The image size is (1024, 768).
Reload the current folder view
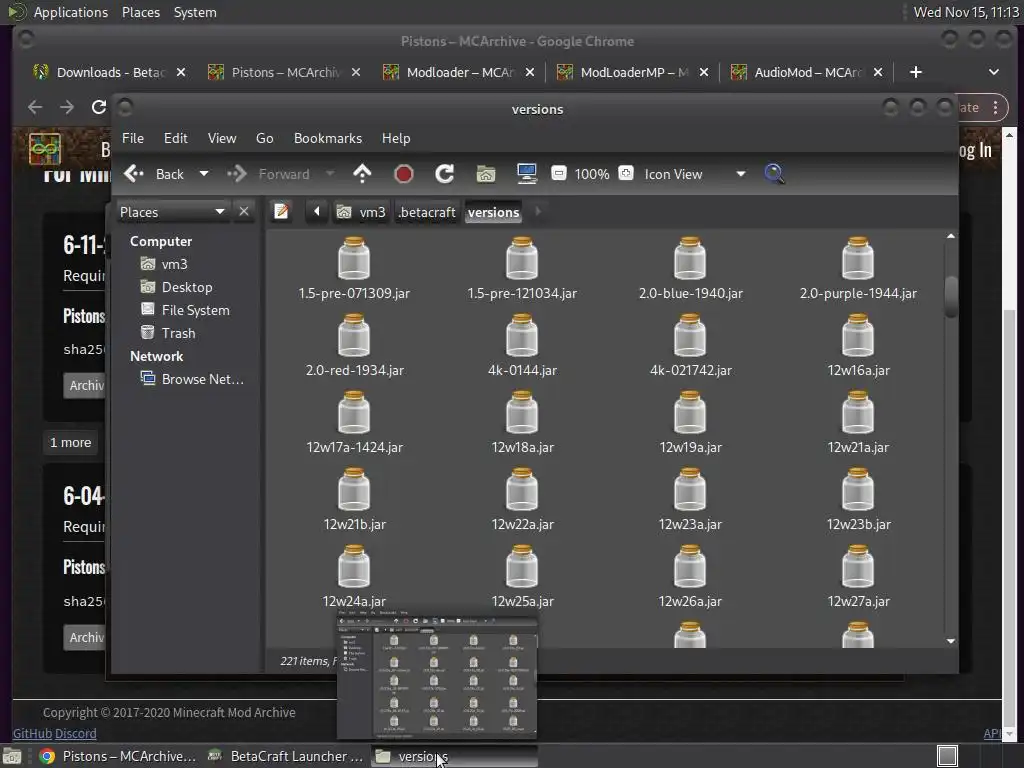click(x=445, y=174)
